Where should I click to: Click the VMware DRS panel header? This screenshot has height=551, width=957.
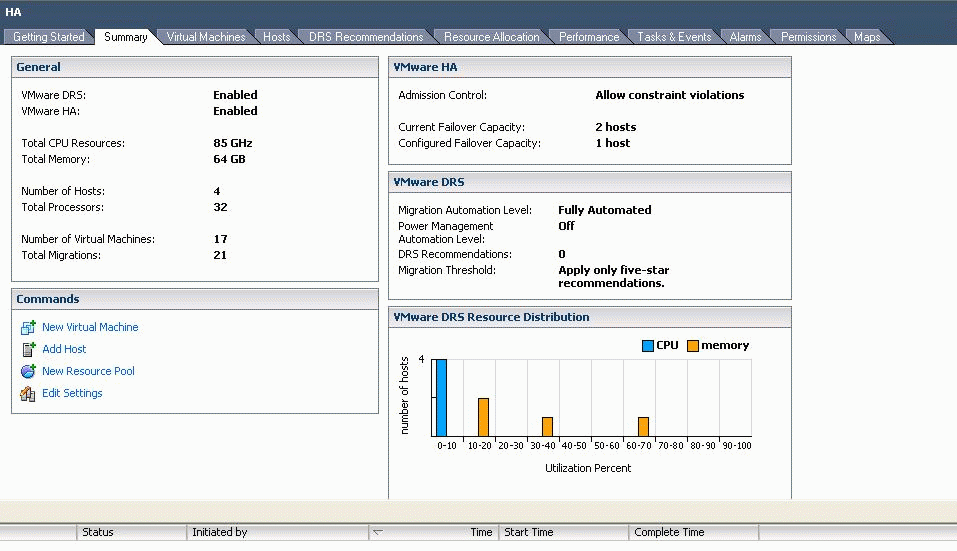point(590,182)
